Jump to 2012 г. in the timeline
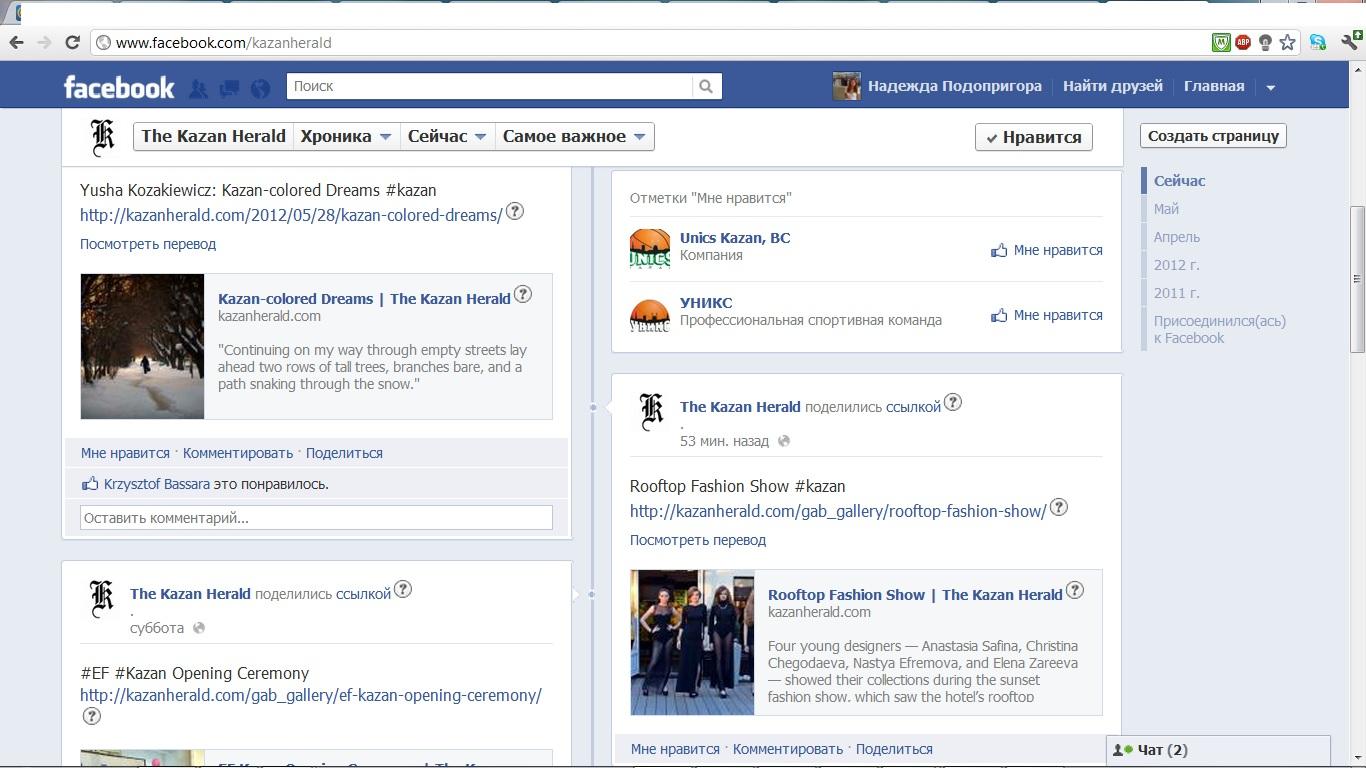1366x768 pixels. tap(1176, 265)
